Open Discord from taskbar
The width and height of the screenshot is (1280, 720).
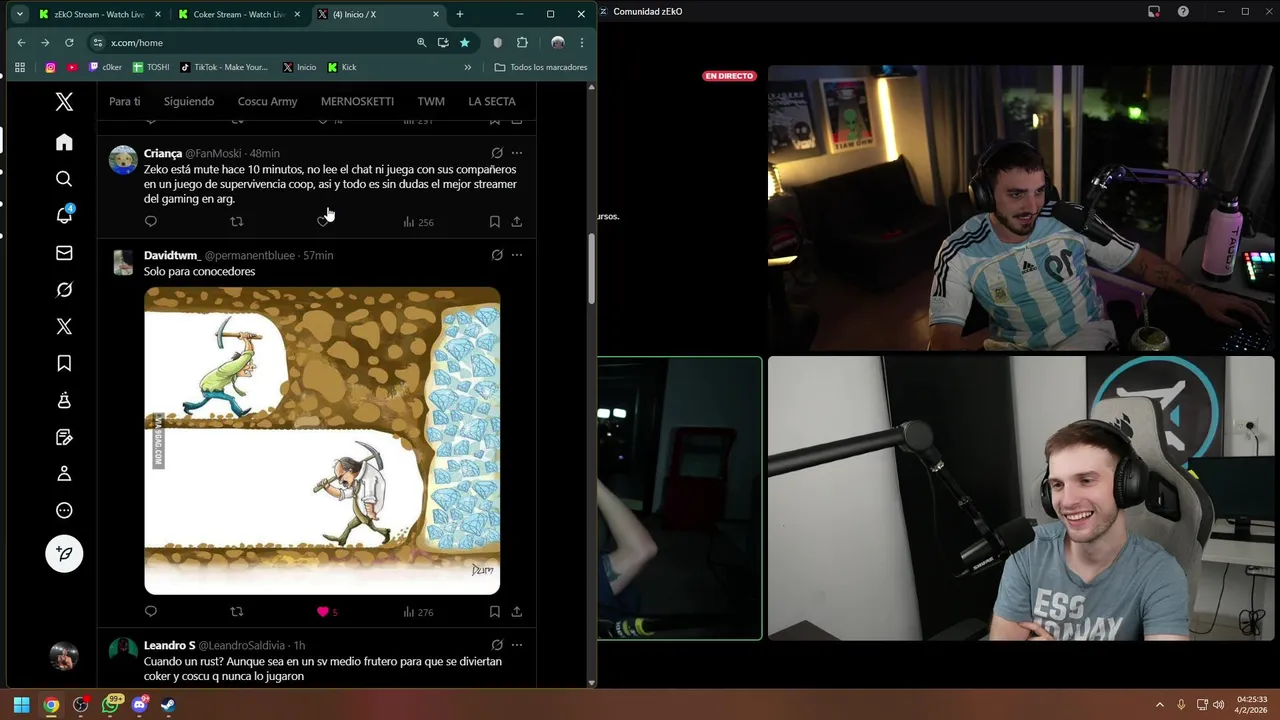pyautogui.click(x=139, y=705)
